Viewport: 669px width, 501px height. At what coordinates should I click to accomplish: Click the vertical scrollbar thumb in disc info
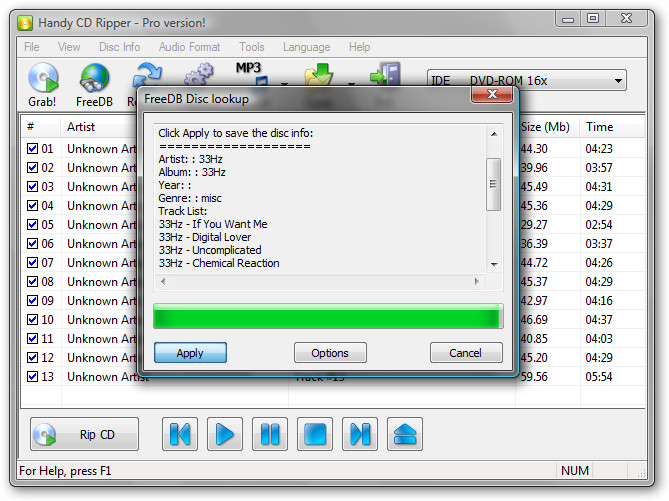494,184
